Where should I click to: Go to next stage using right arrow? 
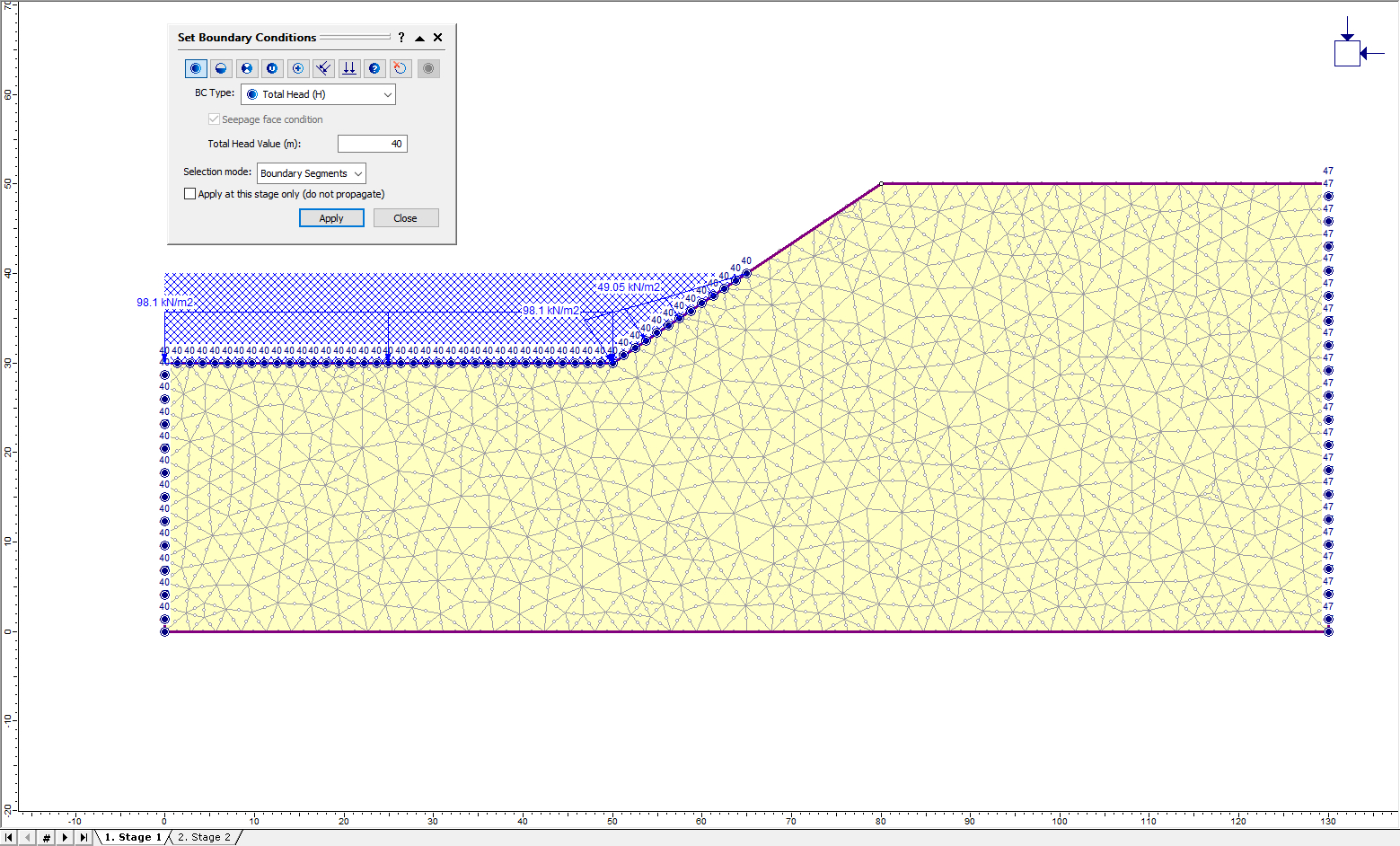pyautogui.click(x=65, y=837)
